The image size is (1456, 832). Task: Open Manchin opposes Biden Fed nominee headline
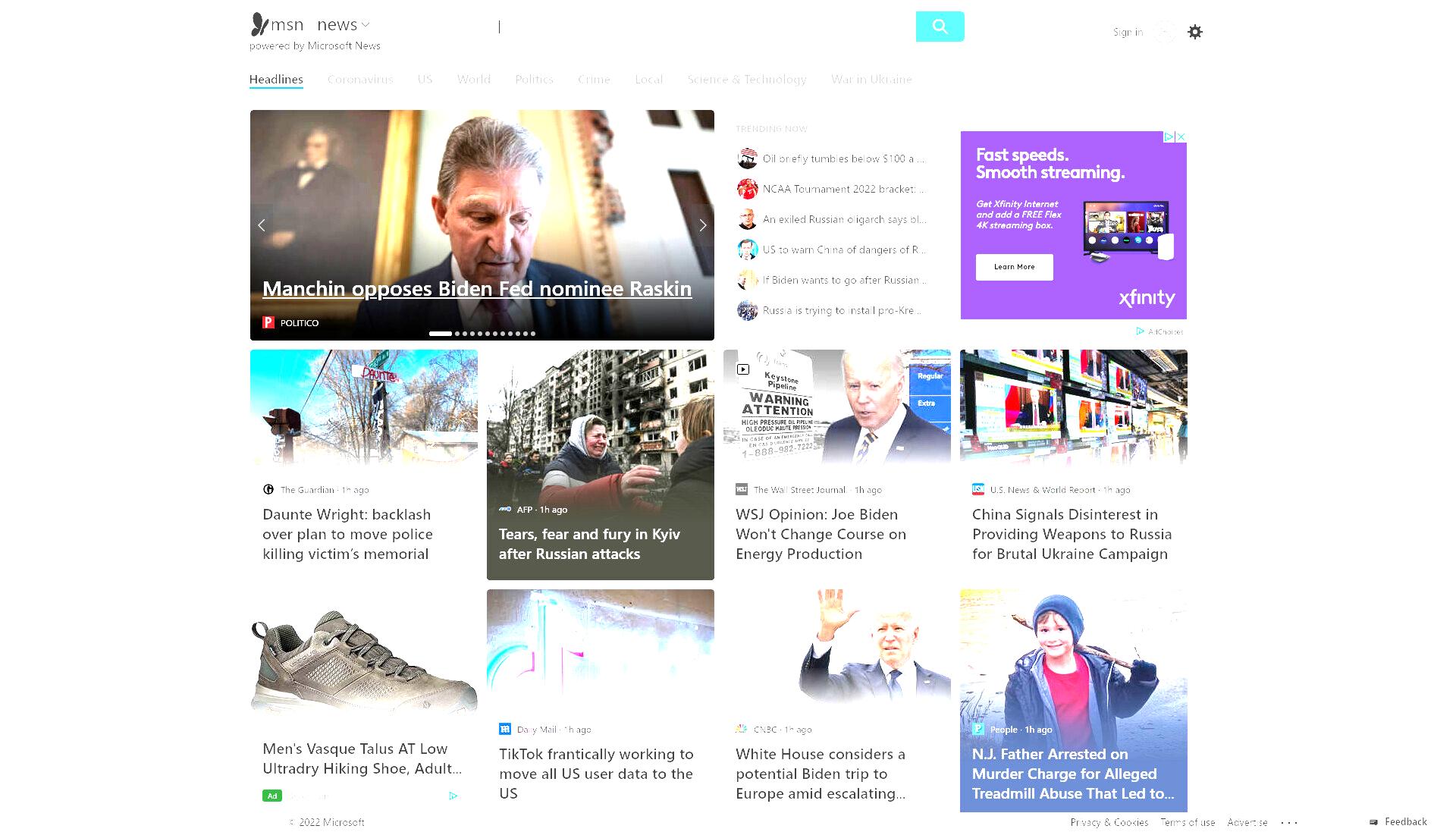coord(477,289)
